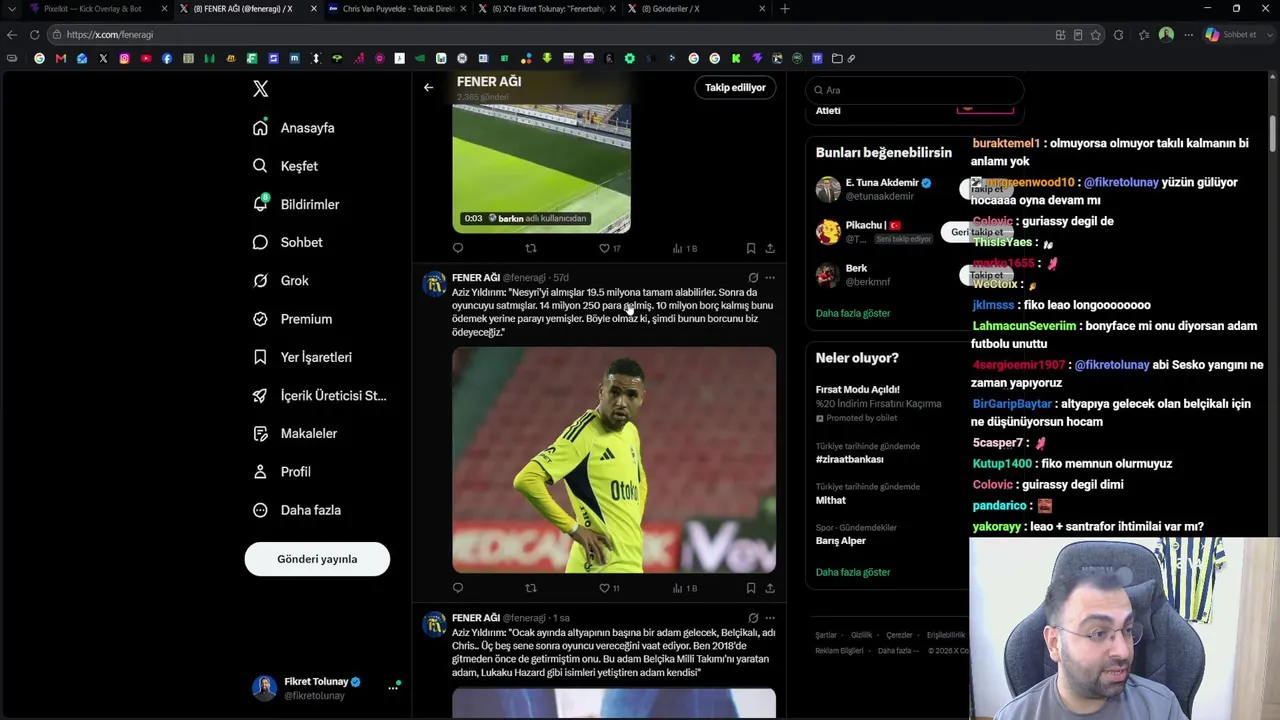Bookmark the stadium video post

pyautogui.click(x=751, y=248)
